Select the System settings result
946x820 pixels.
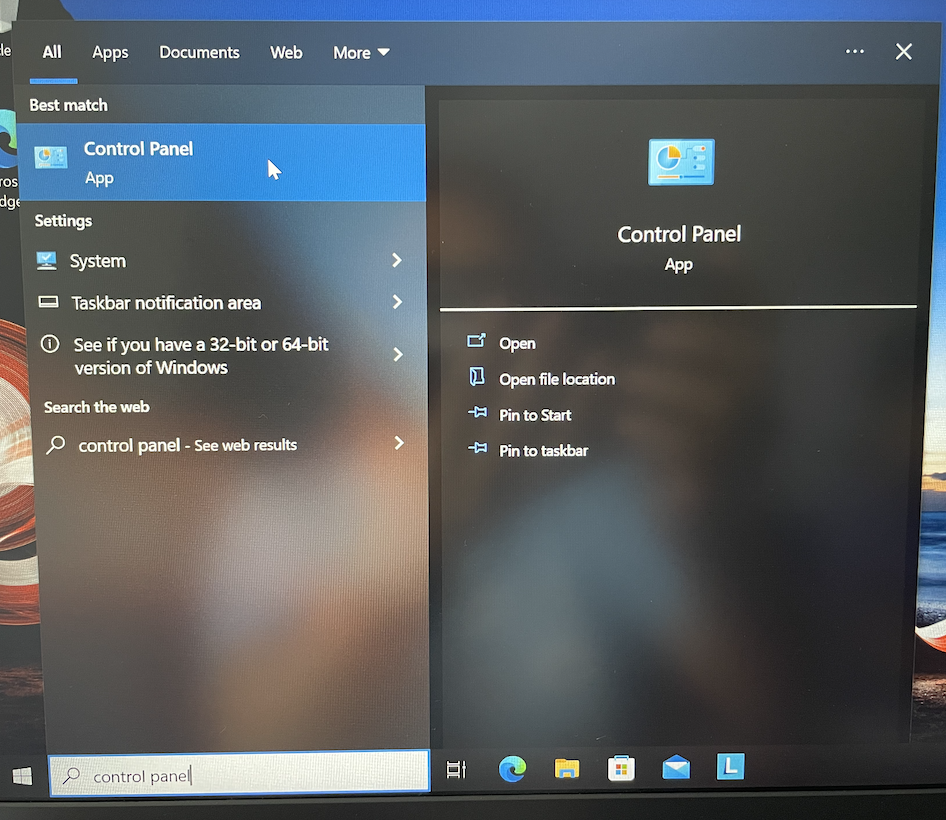pyautogui.click(x=221, y=261)
